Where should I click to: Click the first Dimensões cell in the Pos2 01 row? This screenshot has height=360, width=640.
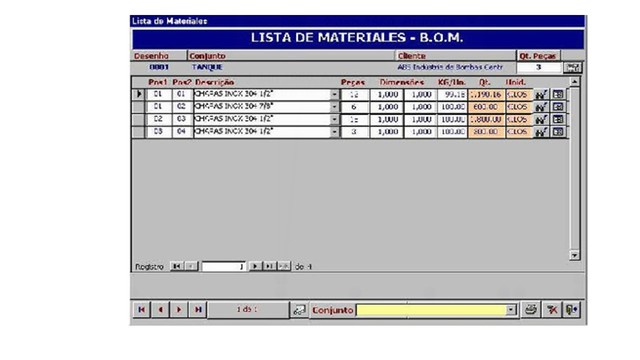(387, 95)
